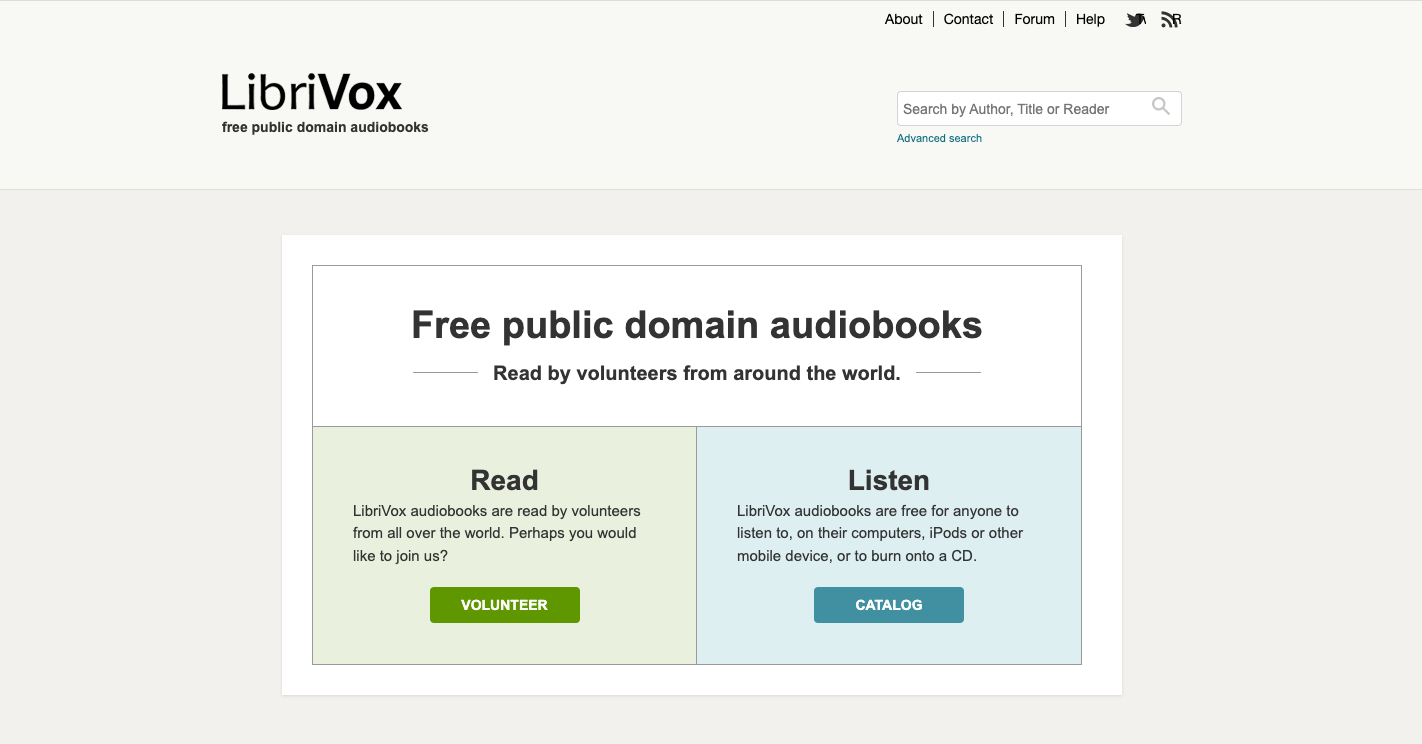Visit the Forum link in header
The width and height of the screenshot is (1422, 744).
1034,19
